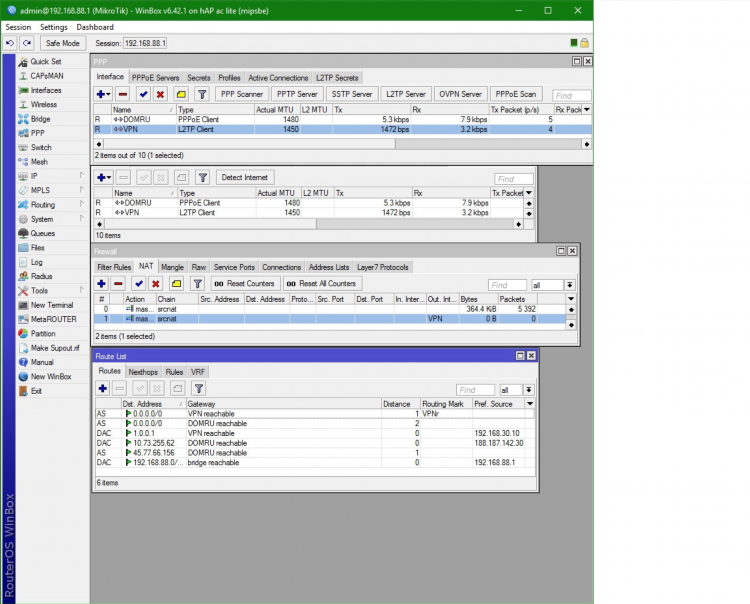
Task: Click PPTP Server button
Action: (297, 94)
